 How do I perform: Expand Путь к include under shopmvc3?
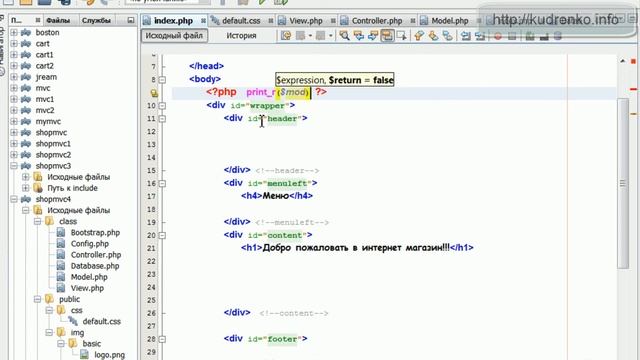[x=25, y=188]
